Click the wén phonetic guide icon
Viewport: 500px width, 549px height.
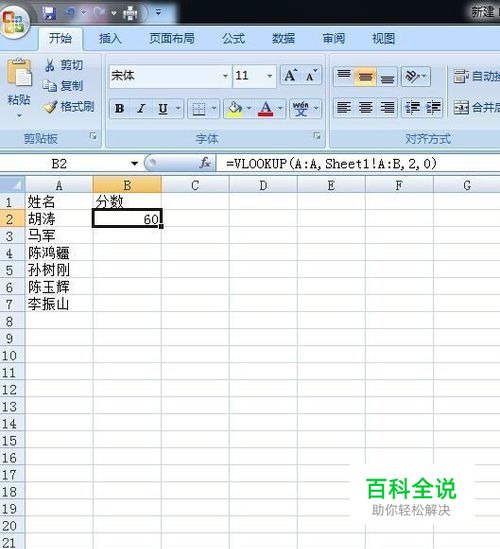pyautogui.click(x=301, y=109)
